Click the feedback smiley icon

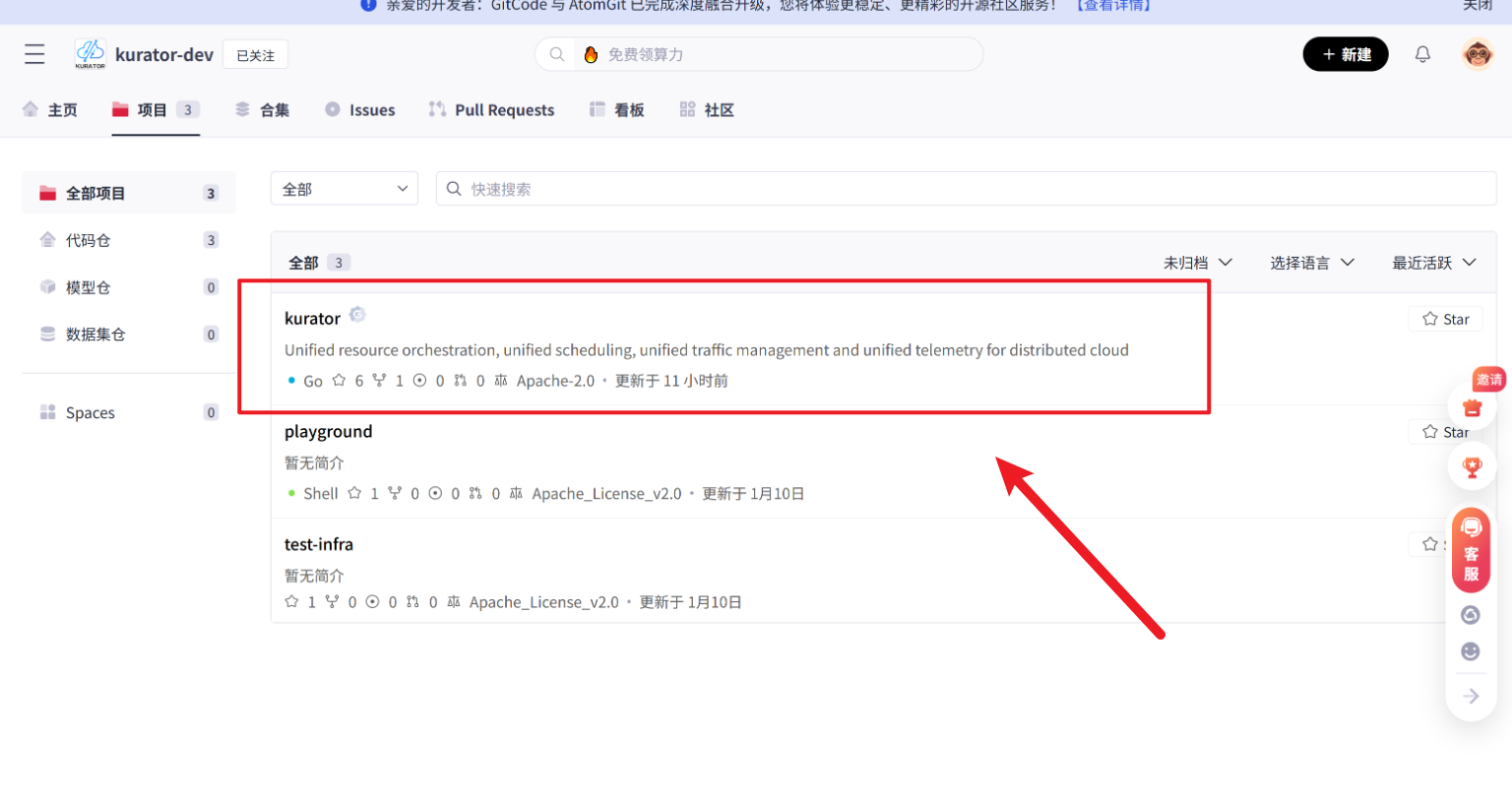coord(1470,651)
